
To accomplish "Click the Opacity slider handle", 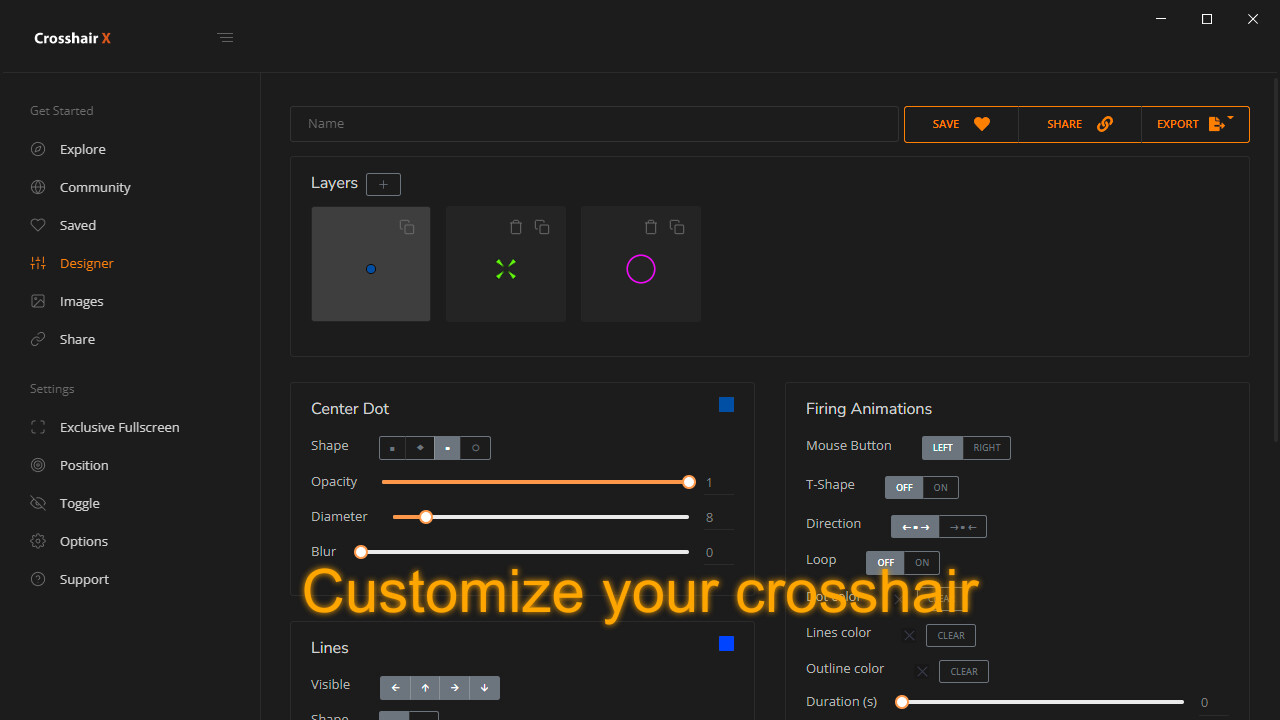I will pos(688,482).
